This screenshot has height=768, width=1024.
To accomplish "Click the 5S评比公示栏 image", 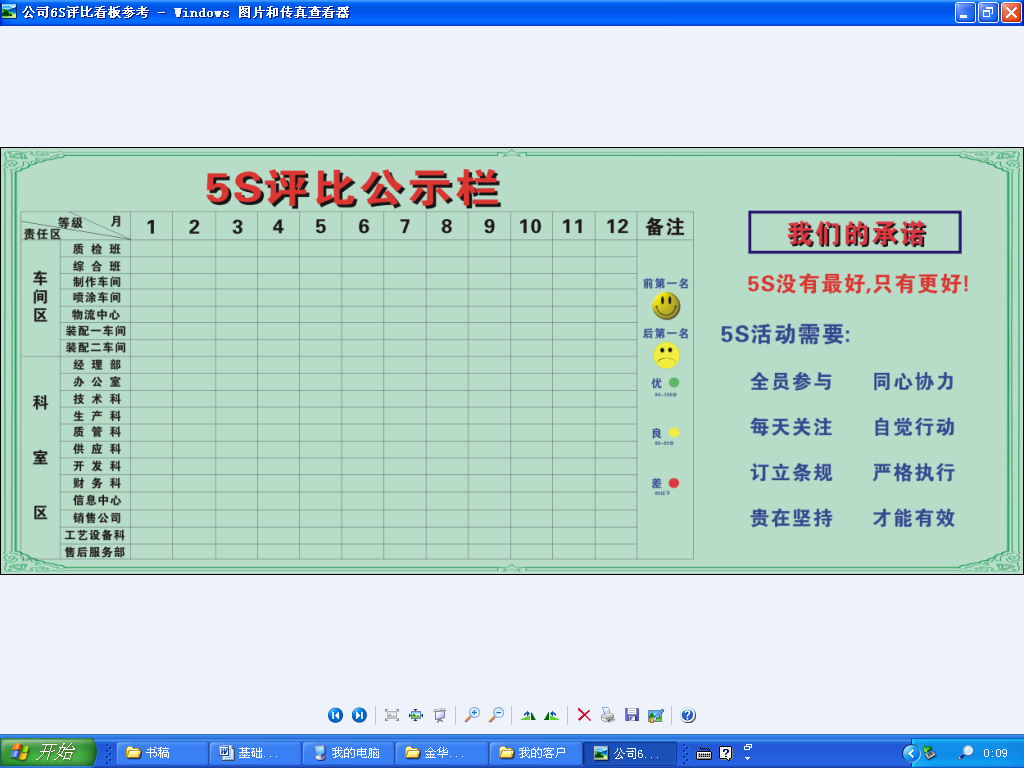I will click(x=512, y=361).
